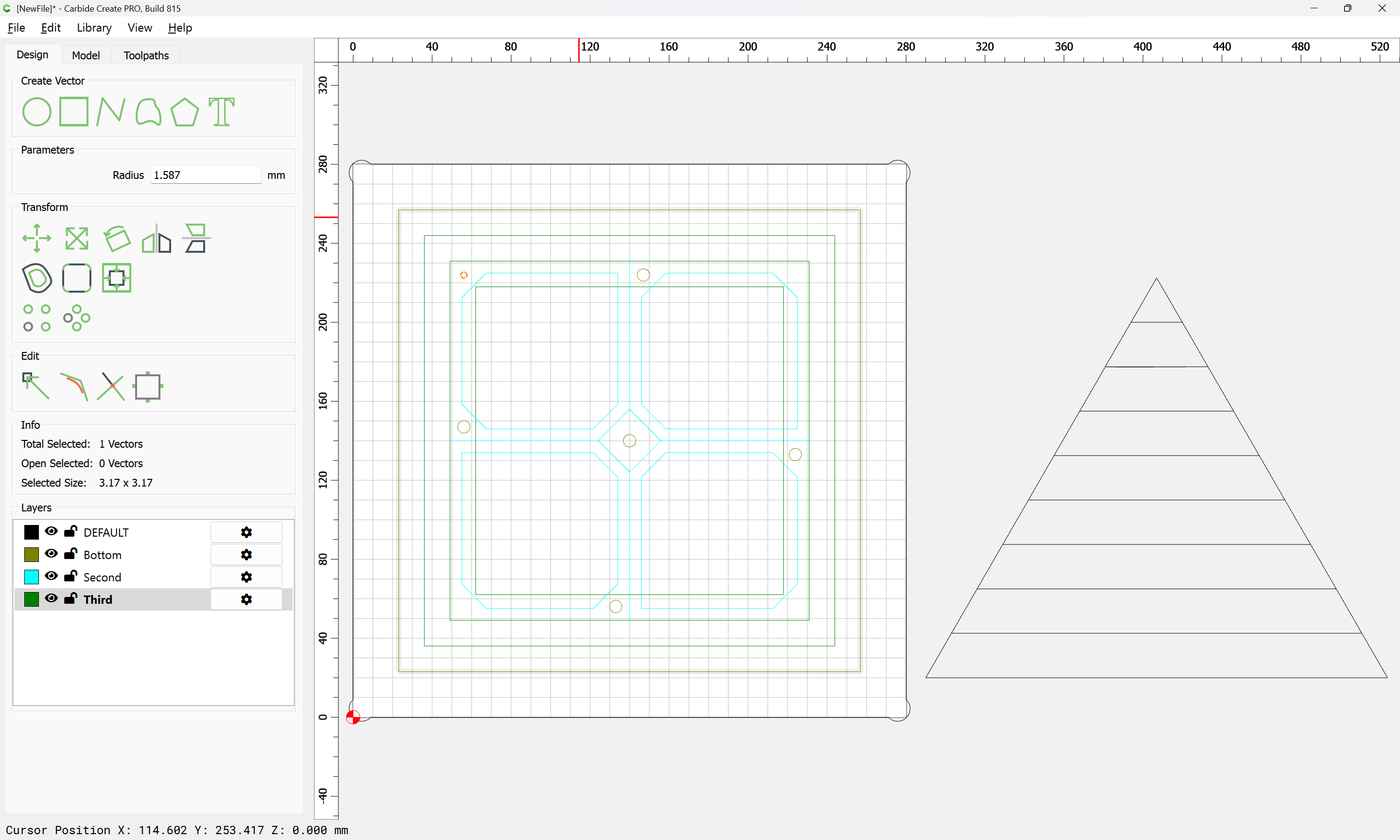Activate the Node Edit tool

(x=35, y=386)
